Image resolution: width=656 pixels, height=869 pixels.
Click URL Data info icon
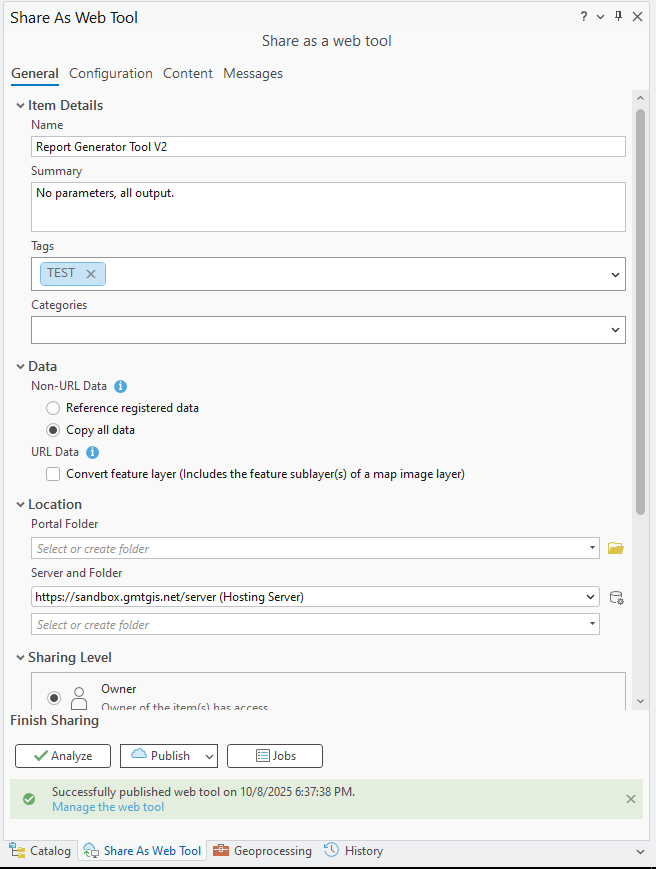click(x=93, y=453)
